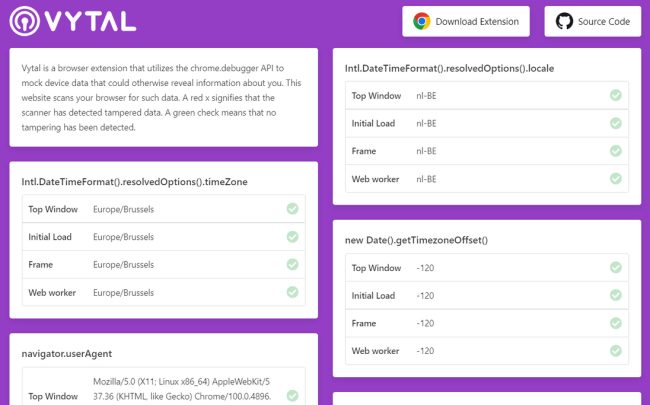Click green check for userAgent Top Window

click(292, 395)
